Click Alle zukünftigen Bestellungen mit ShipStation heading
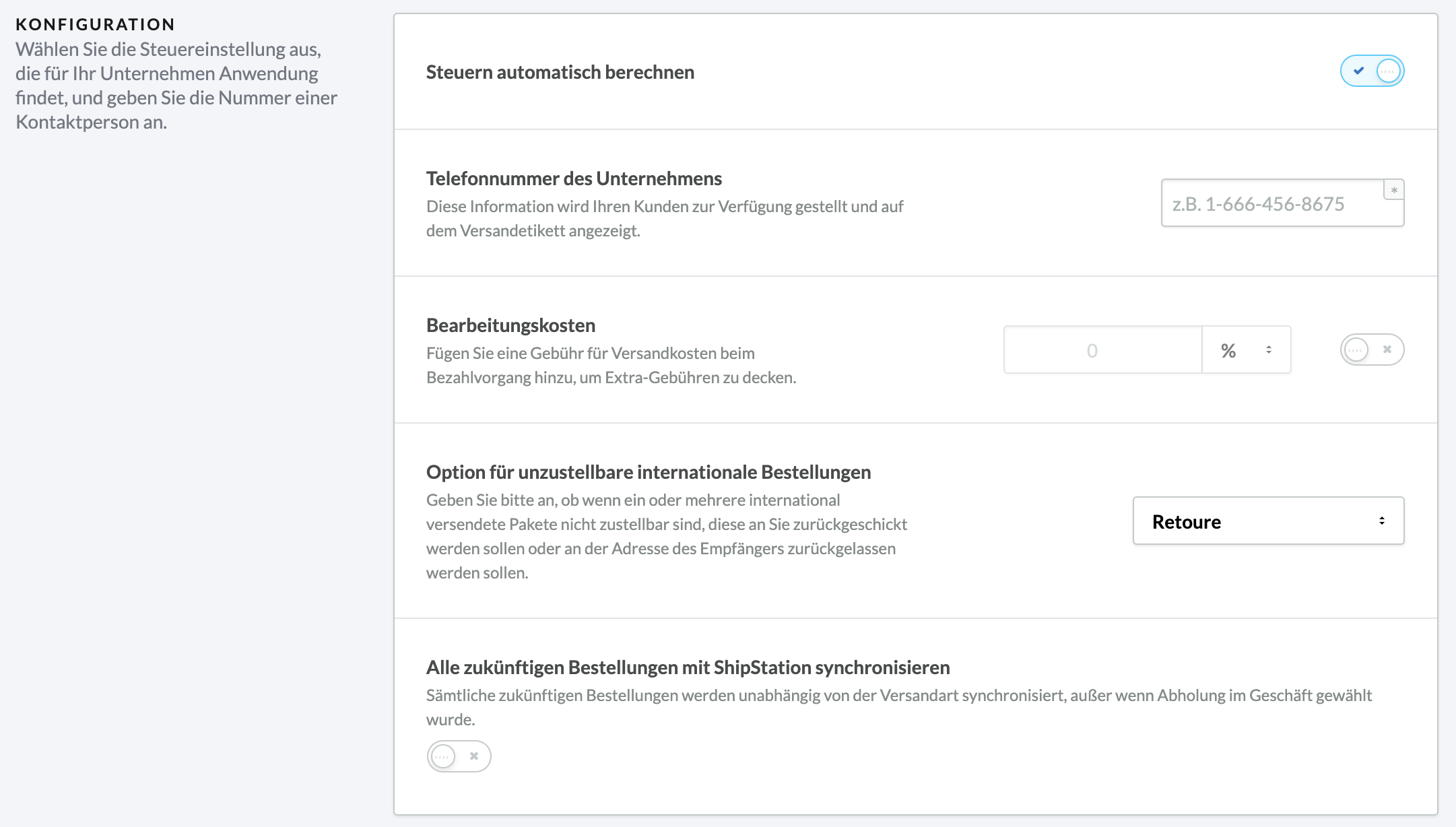The image size is (1456, 827). 688,667
